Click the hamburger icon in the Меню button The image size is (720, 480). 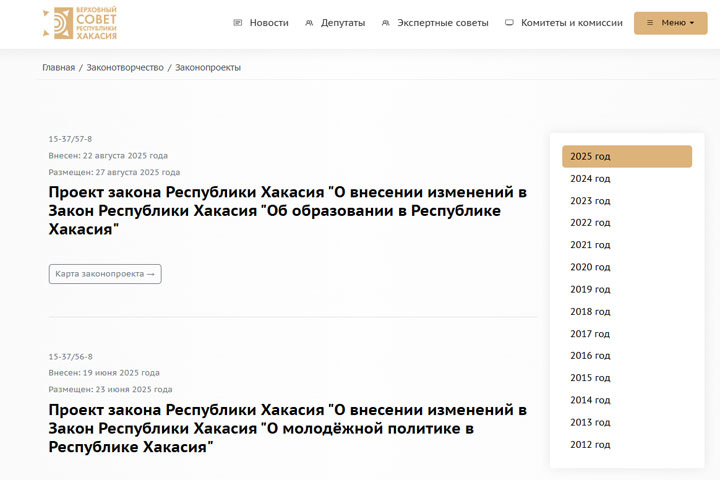(650, 23)
